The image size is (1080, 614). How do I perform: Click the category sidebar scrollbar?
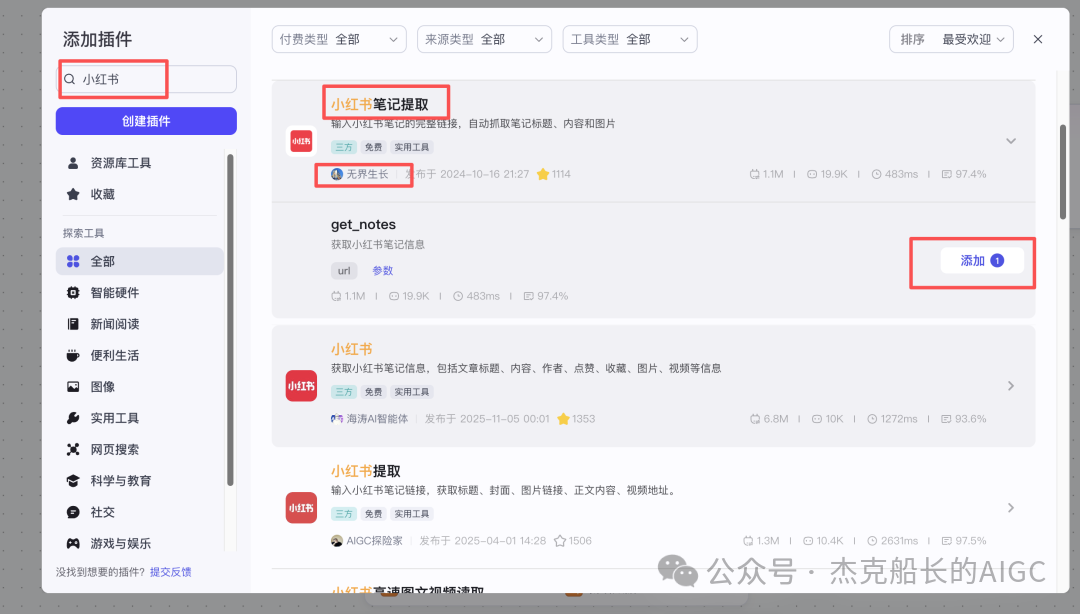(230, 320)
